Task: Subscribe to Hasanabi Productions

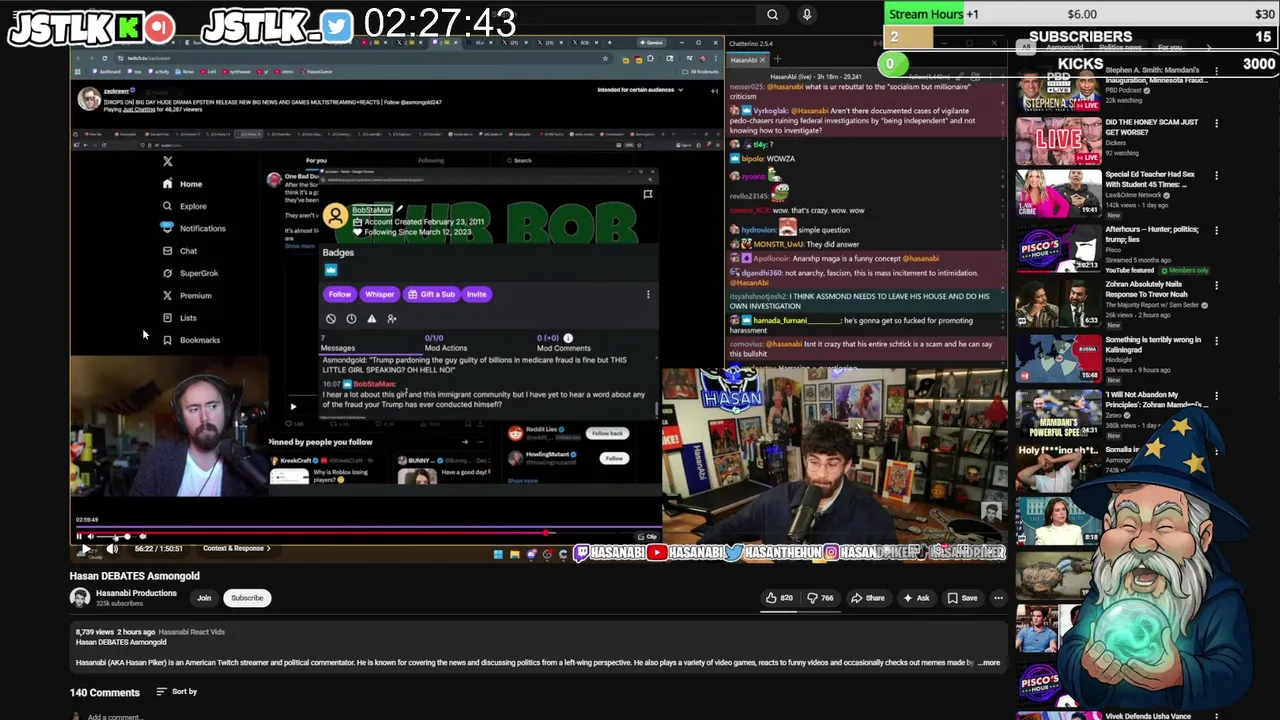Action: point(247,598)
